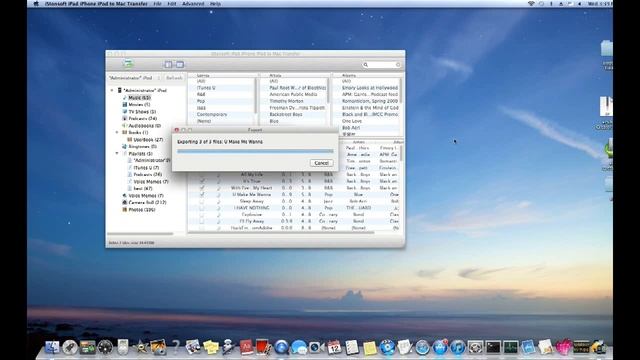Open Launchpad from the Dock
Viewport: 640px width, 360px height.
tap(70, 347)
